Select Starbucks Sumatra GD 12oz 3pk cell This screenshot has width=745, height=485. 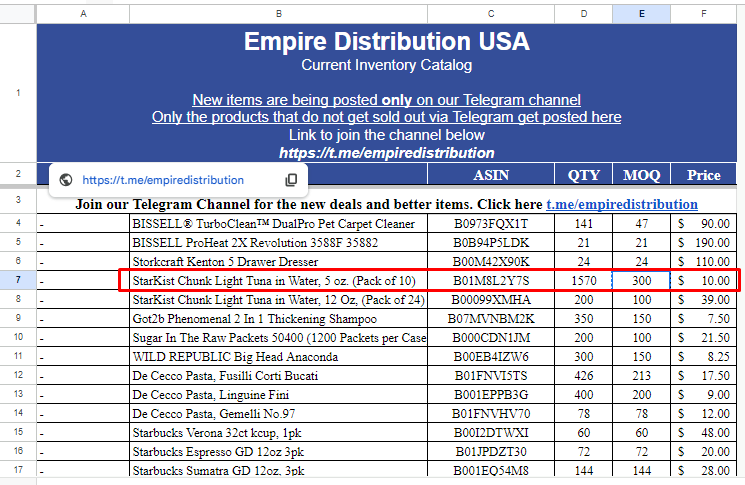click(278, 469)
